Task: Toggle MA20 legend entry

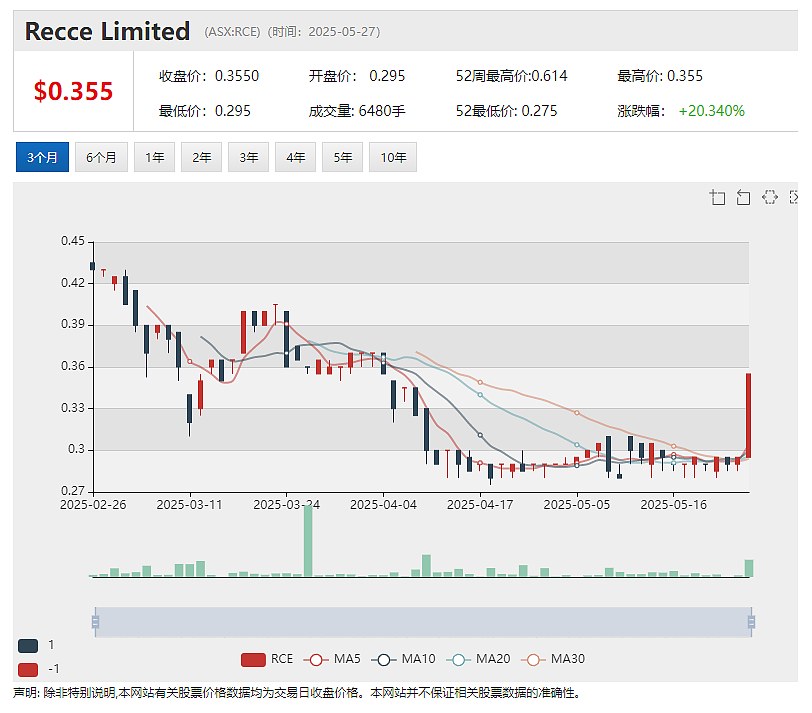Action: 478,659
